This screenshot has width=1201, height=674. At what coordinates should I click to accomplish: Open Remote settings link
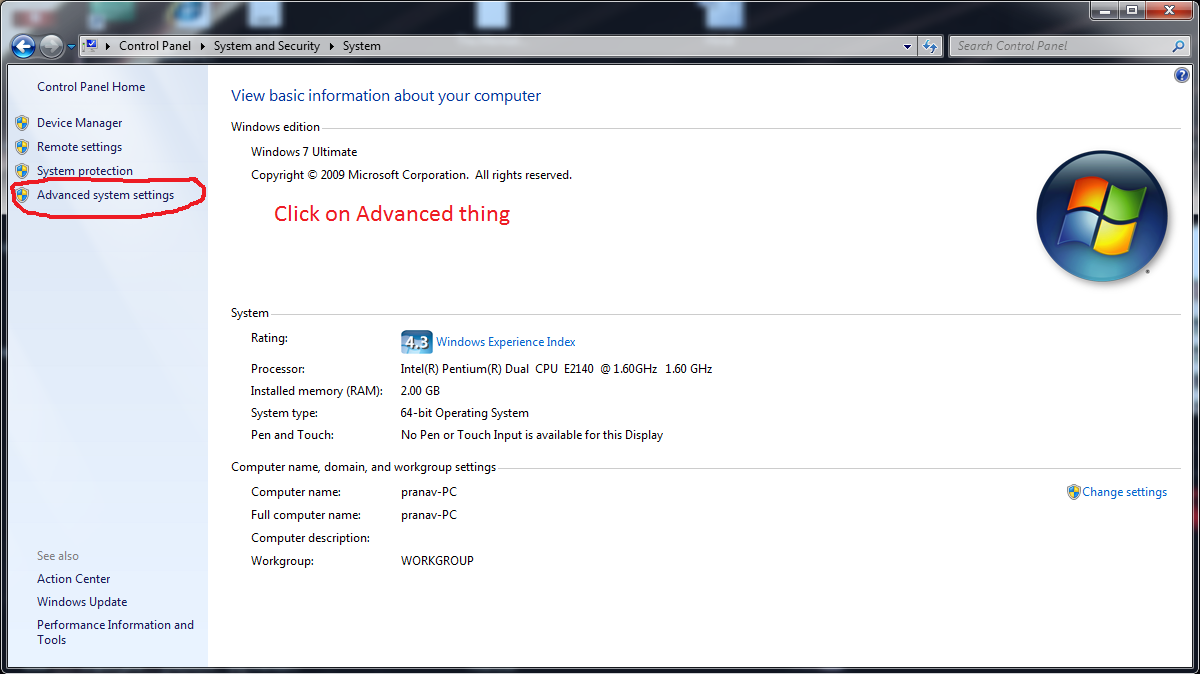[79, 147]
